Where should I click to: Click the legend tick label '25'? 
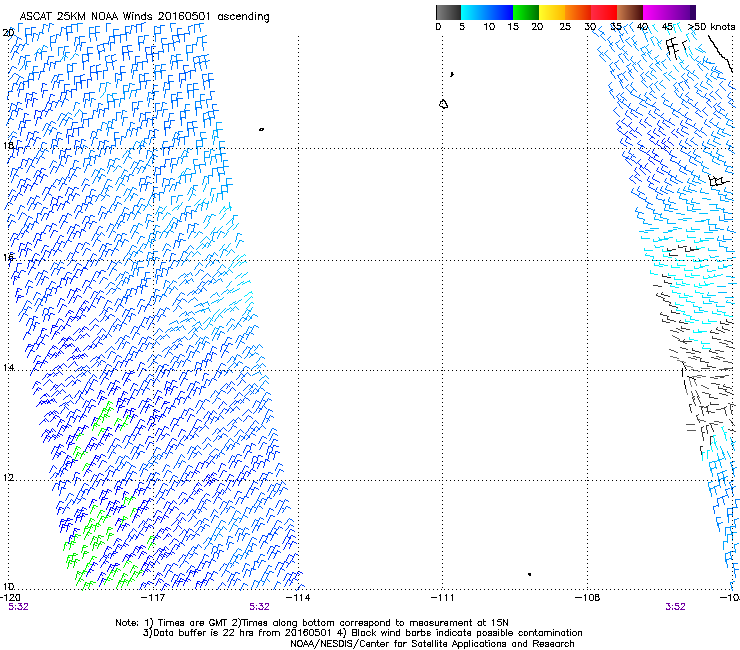tap(565, 27)
